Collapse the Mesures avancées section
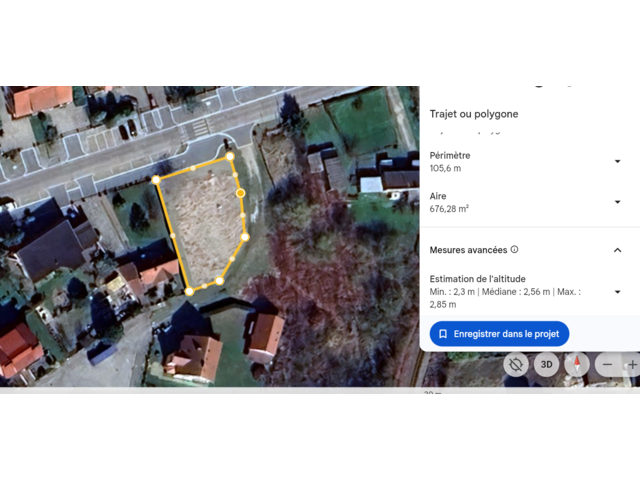The width and height of the screenshot is (640, 480). pyautogui.click(x=618, y=250)
